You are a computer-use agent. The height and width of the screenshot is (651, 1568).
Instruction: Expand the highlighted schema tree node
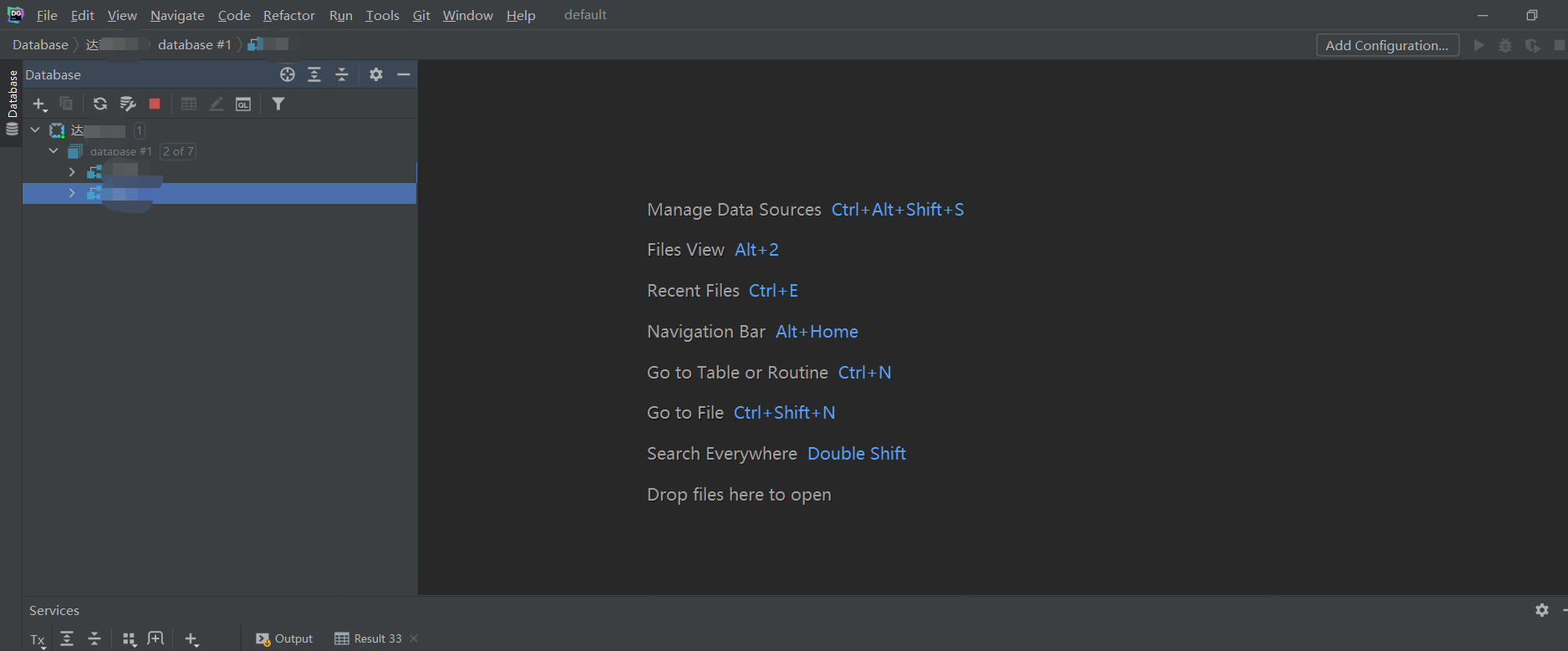point(72,193)
